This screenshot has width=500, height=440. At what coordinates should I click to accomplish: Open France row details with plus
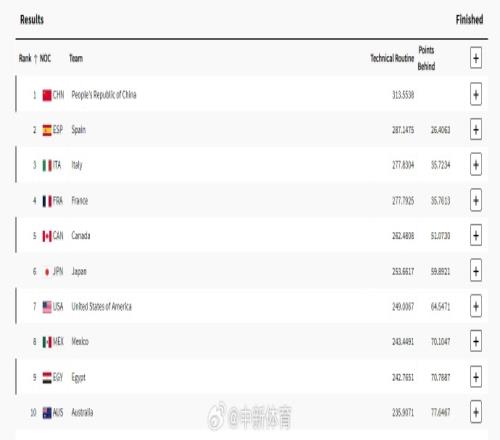[x=476, y=200]
